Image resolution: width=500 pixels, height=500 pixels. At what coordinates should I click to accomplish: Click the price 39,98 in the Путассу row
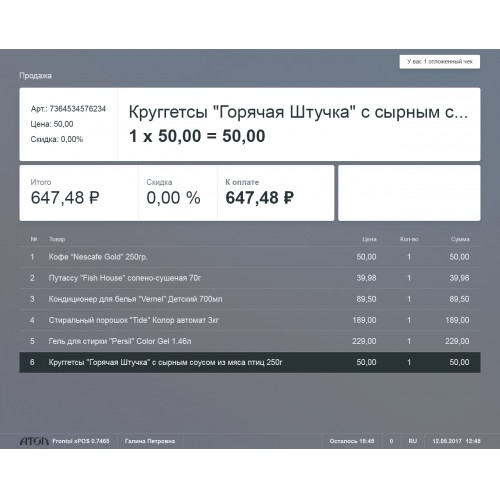[x=366, y=278]
